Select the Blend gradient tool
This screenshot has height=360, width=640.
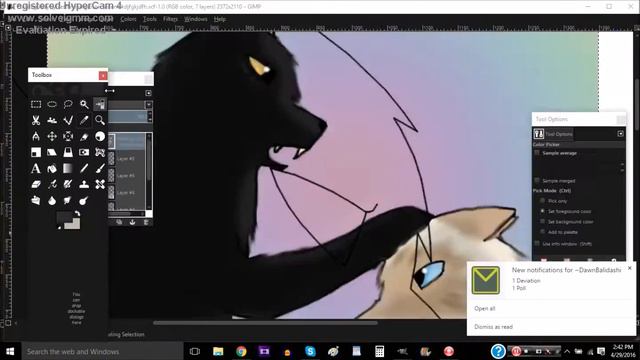click(68, 168)
